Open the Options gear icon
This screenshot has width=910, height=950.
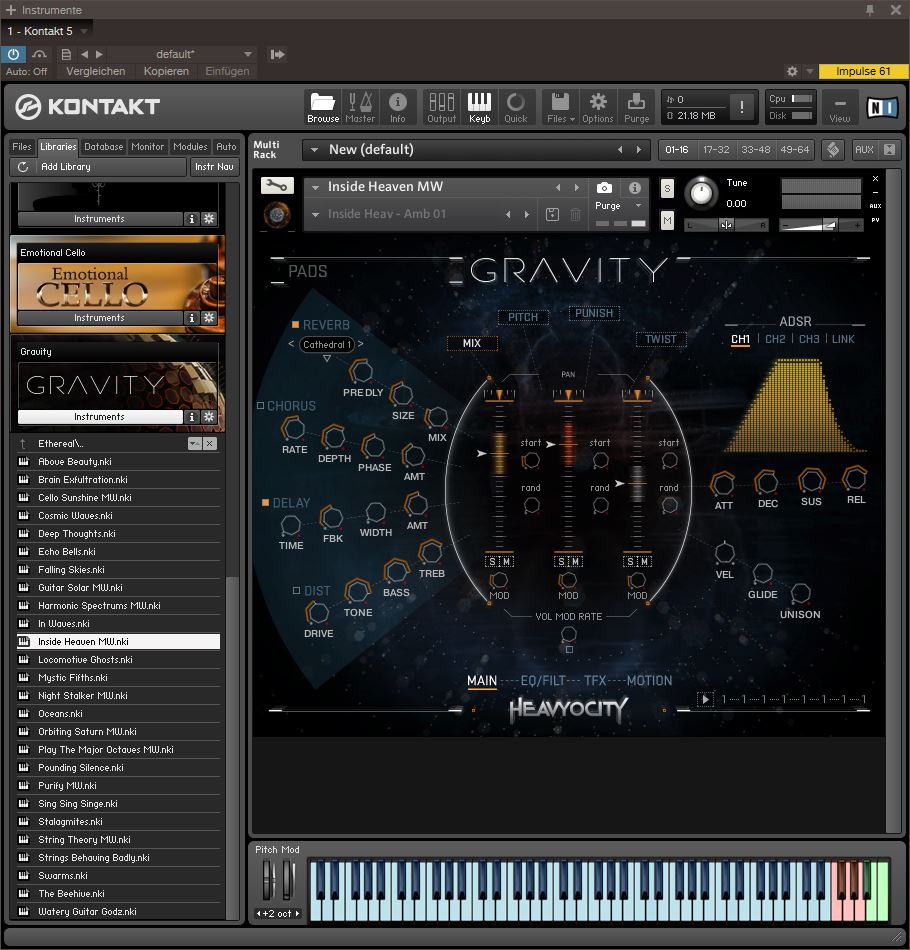click(598, 107)
